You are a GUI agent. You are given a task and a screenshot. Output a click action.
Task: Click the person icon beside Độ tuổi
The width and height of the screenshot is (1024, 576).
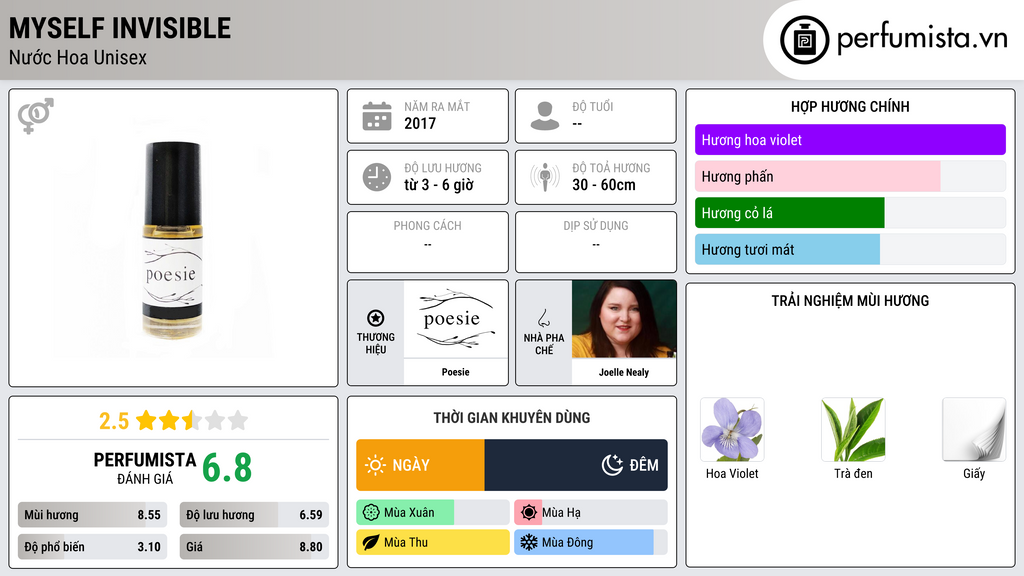point(545,116)
